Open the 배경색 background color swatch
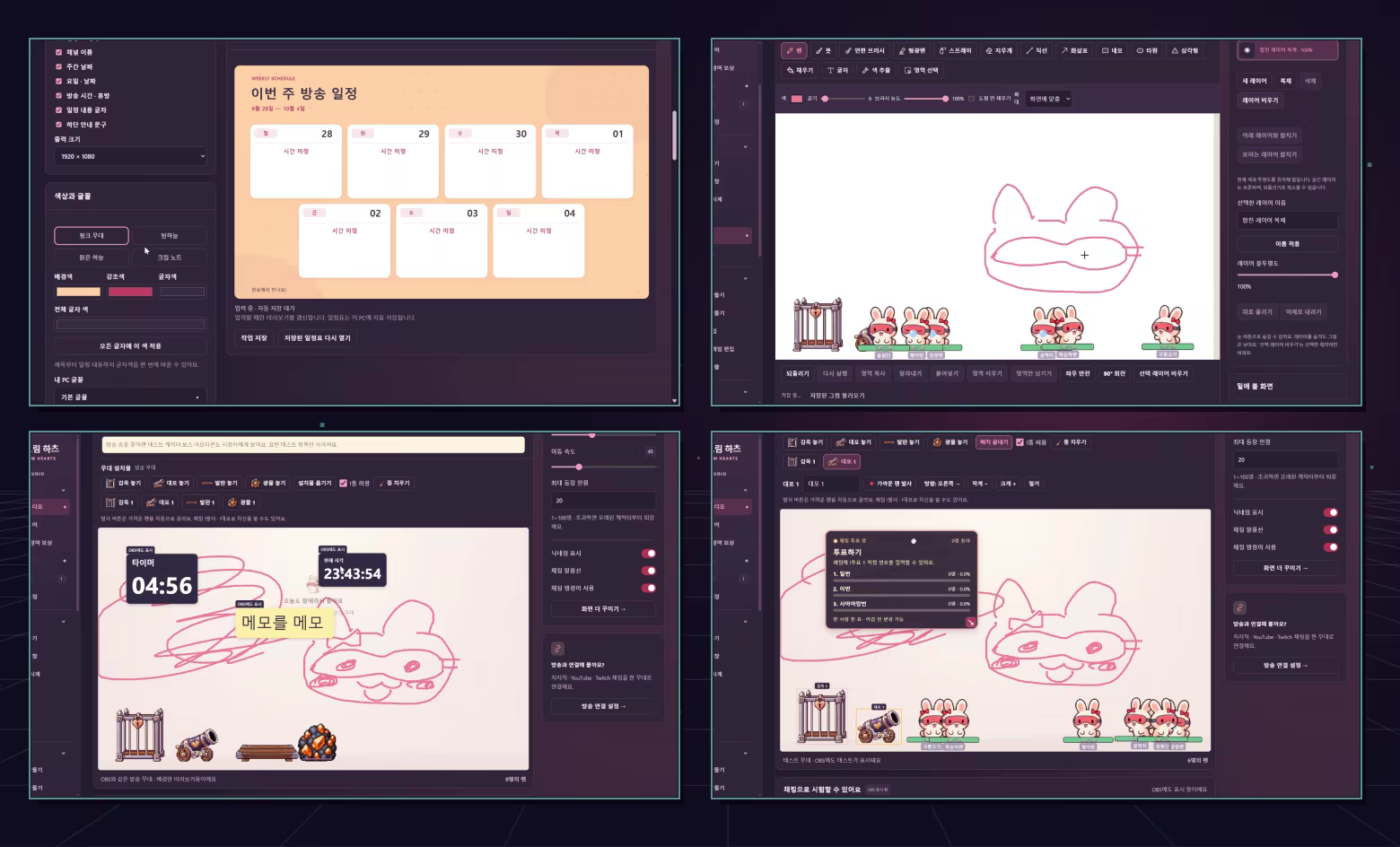 coord(78,292)
